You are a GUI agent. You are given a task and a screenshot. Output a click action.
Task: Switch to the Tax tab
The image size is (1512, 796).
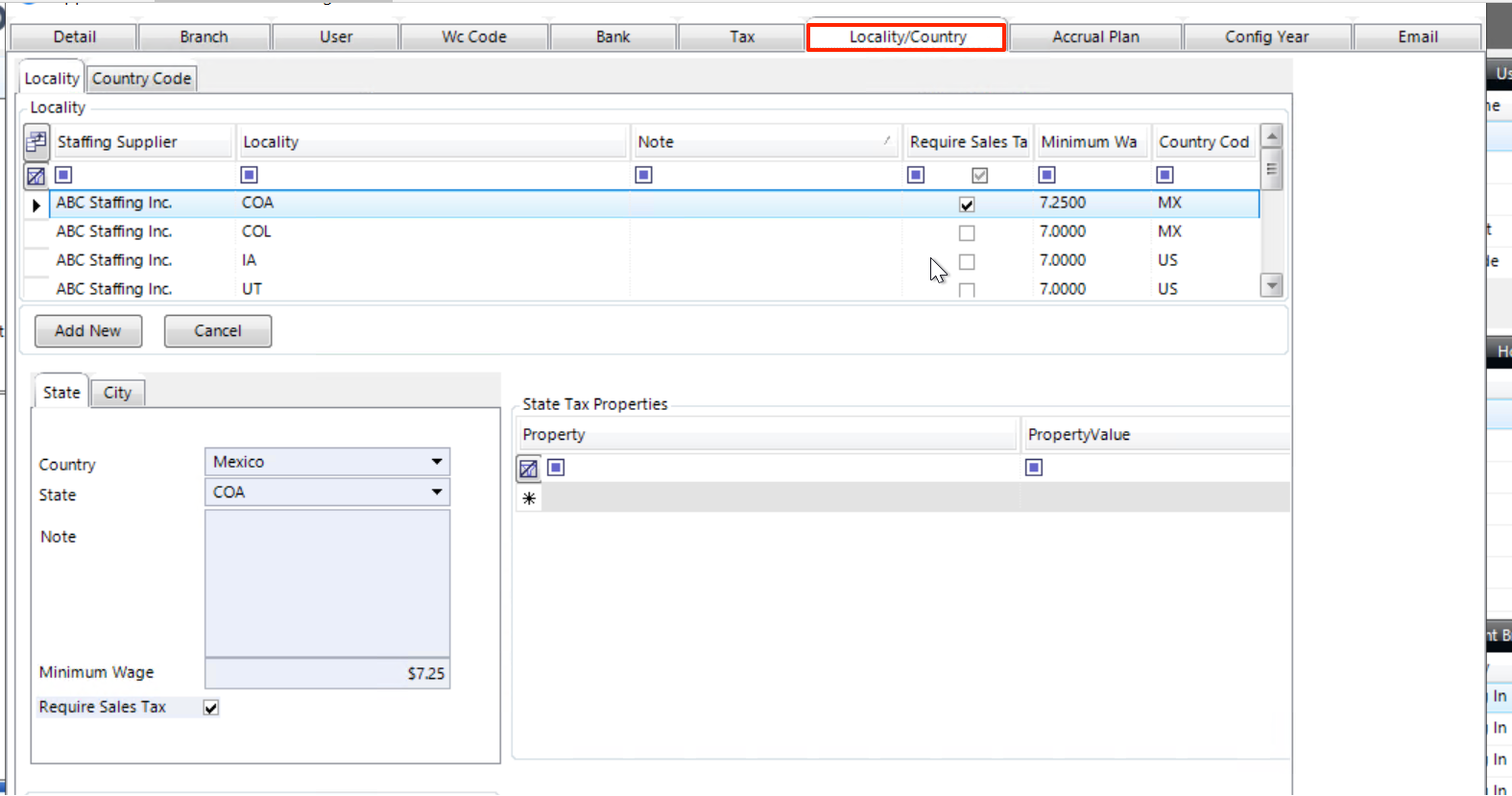coord(742,36)
